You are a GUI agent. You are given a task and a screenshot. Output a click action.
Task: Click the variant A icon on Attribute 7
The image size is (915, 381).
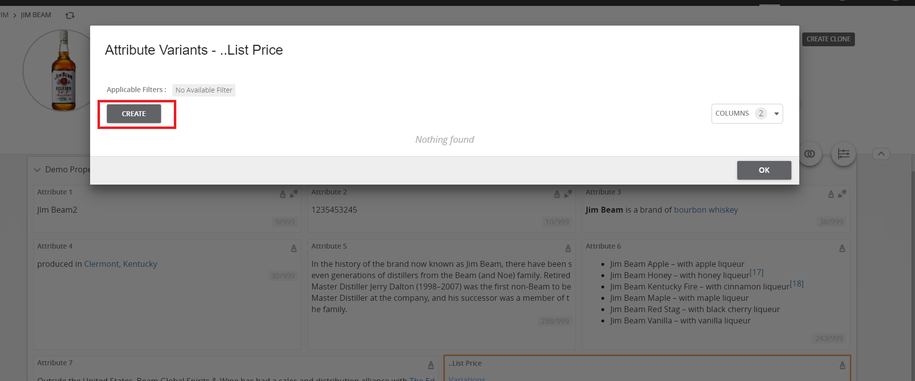coord(431,365)
